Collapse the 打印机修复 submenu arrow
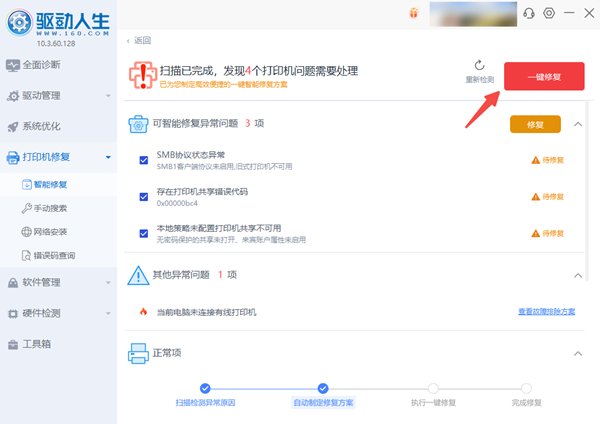 click(x=108, y=157)
